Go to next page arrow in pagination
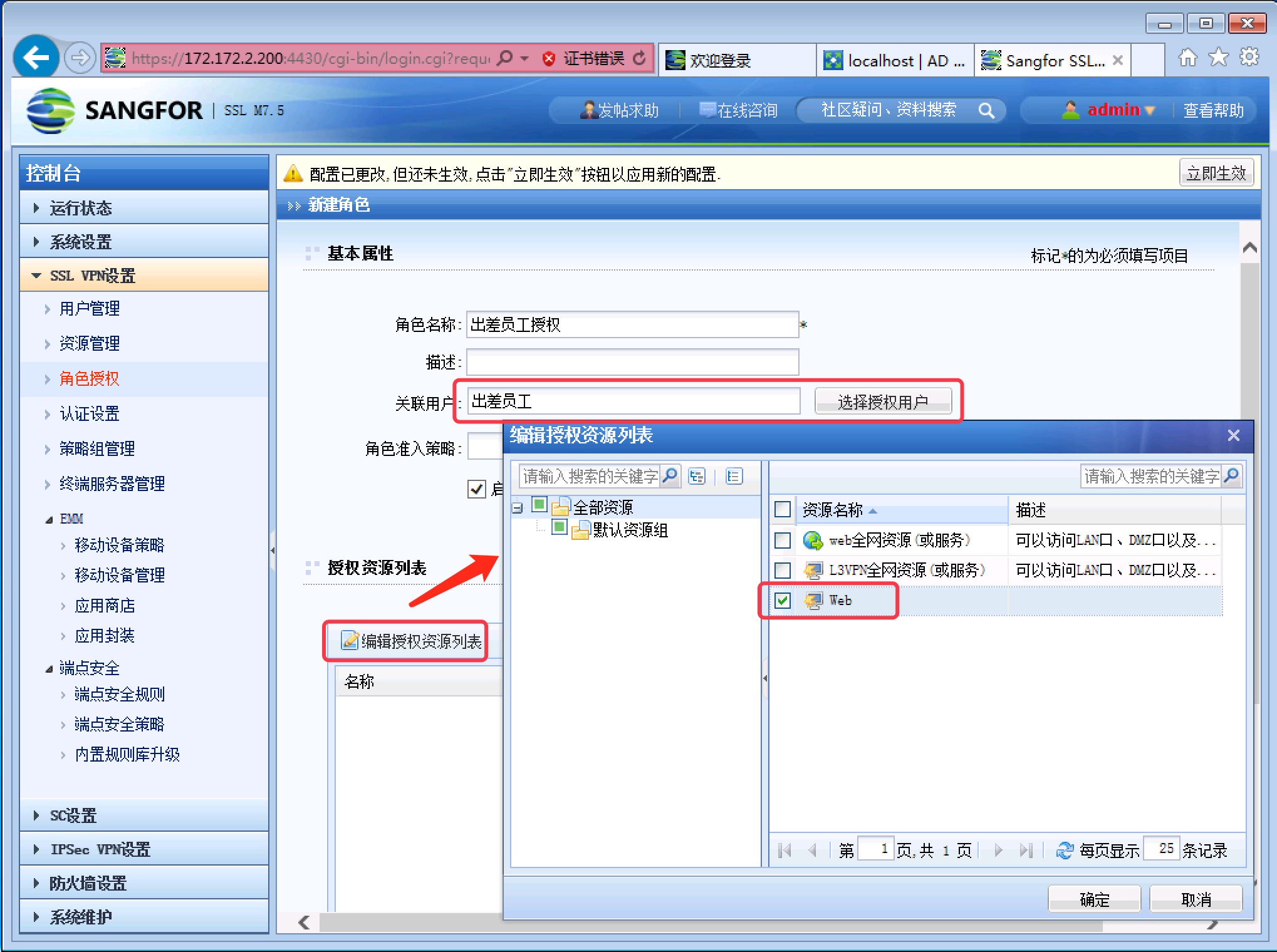1277x952 pixels. coord(998,850)
